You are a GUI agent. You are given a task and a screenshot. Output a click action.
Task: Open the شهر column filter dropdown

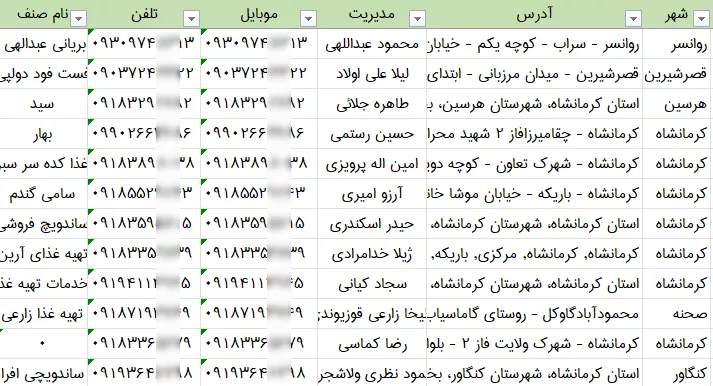[702, 19]
